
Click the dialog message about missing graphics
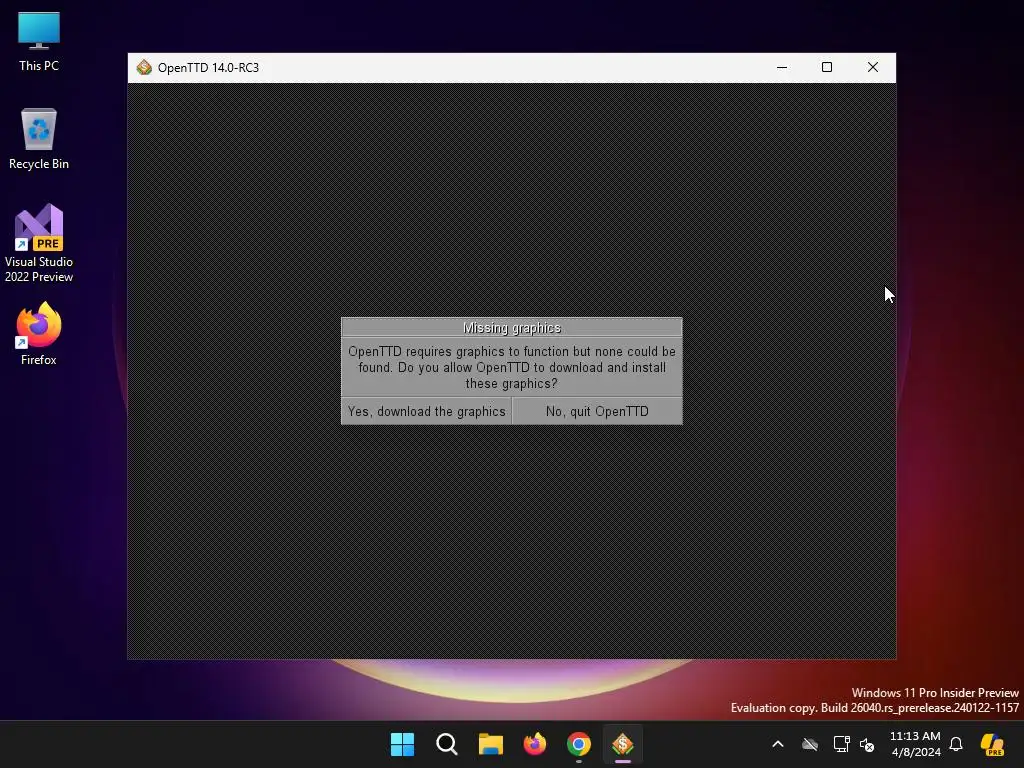point(512,368)
